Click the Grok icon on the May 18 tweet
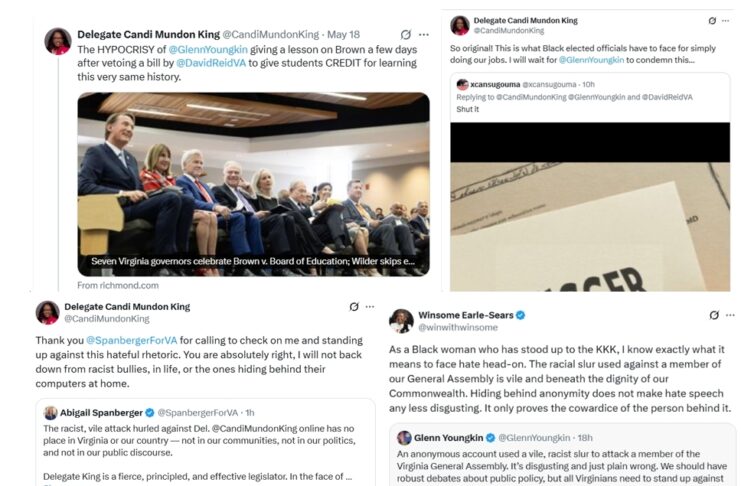 pyautogui.click(x=405, y=35)
